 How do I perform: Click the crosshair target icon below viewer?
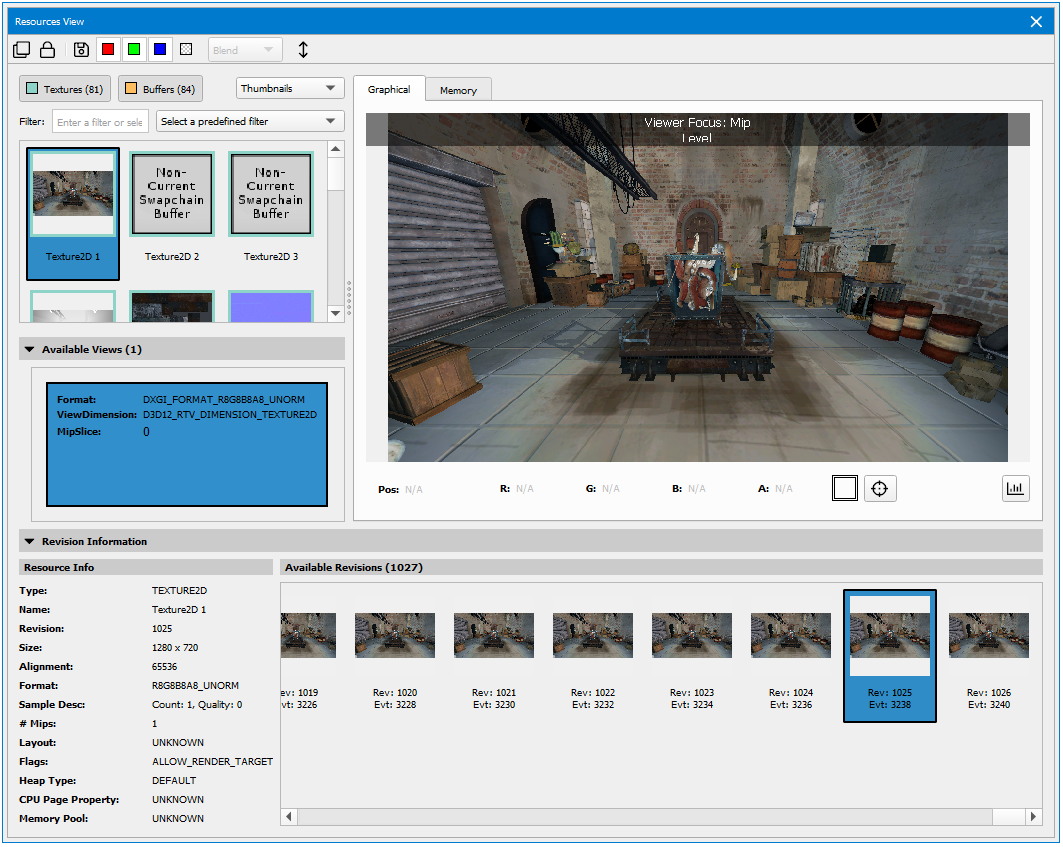click(880, 488)
